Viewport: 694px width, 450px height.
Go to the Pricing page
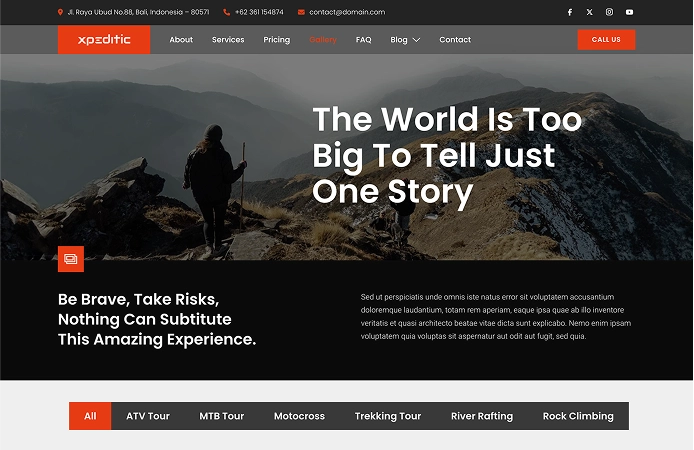[277, 40]
